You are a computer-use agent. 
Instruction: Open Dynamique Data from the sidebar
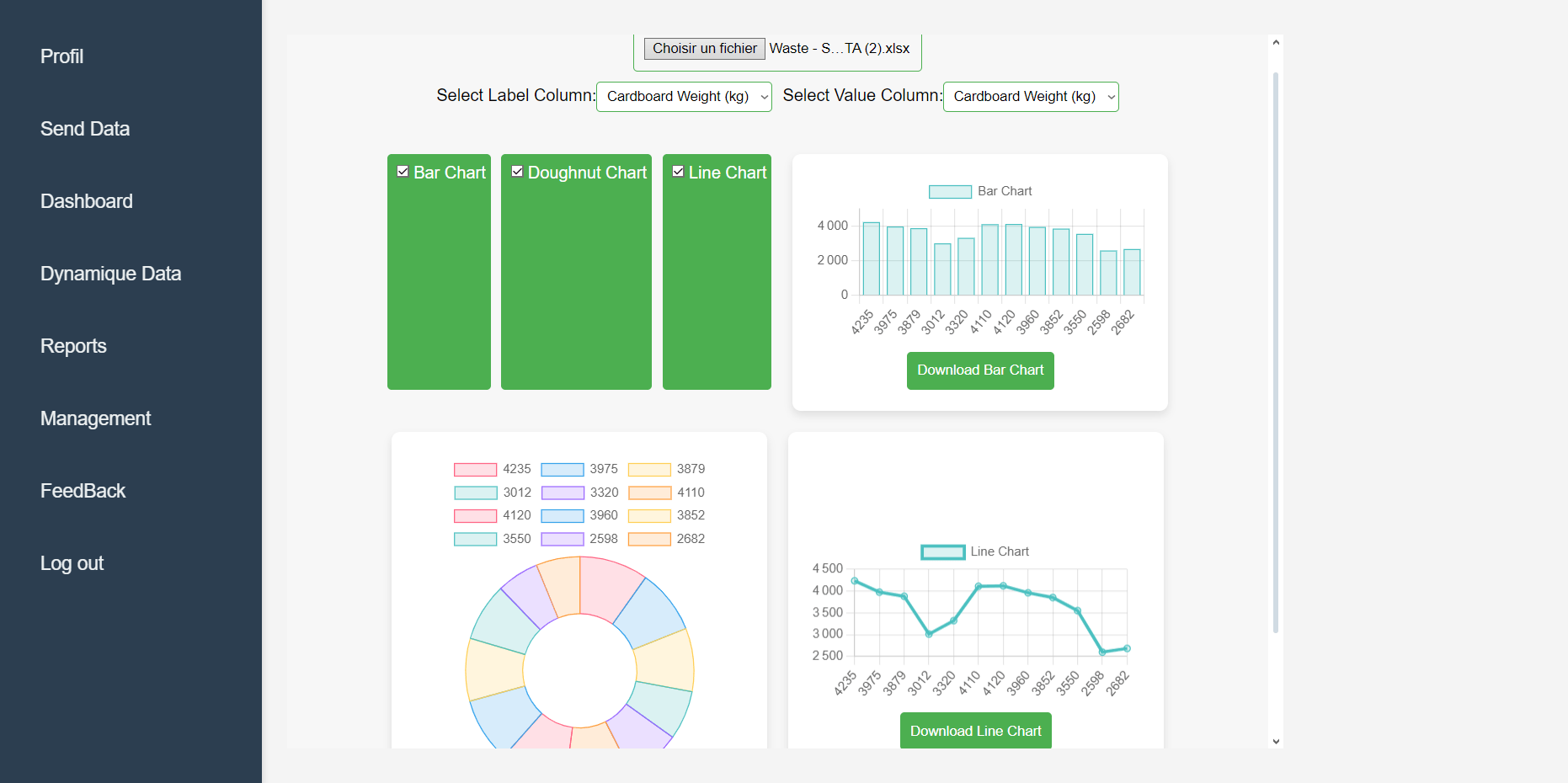(x=110, y=274)
